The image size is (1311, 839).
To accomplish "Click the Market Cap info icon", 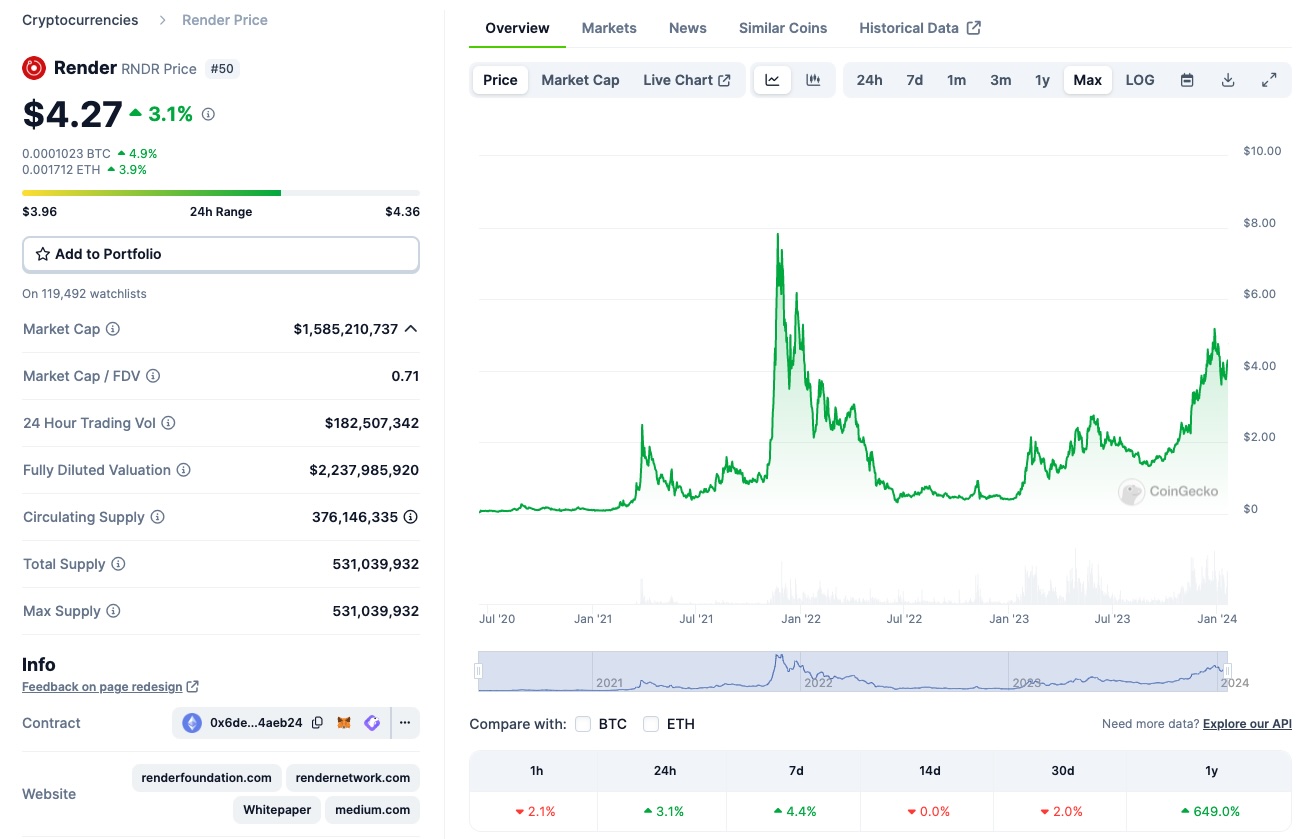I will 113,329.
